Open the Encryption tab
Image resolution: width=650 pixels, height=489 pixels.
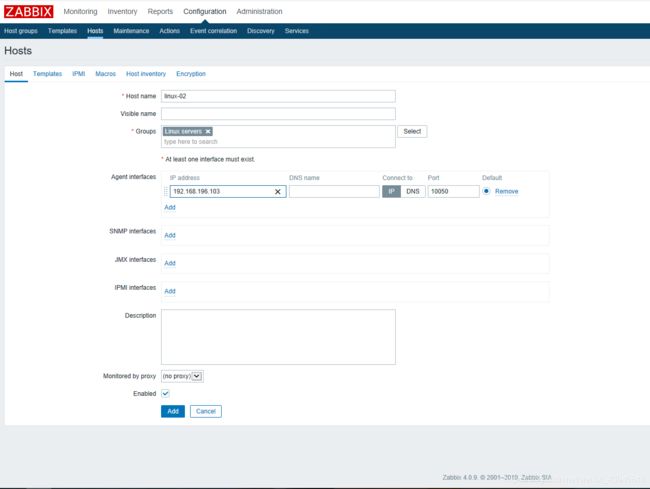[x=191, y=74]
